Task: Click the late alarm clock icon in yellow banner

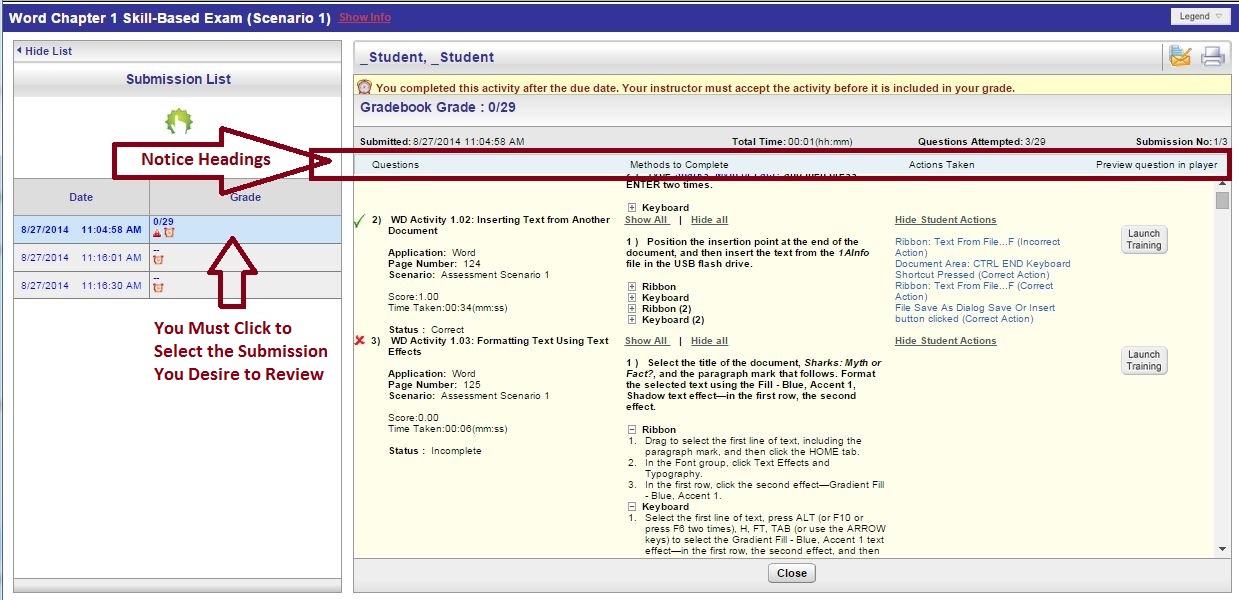Action: pyautogui.click(x=365, y=88)
